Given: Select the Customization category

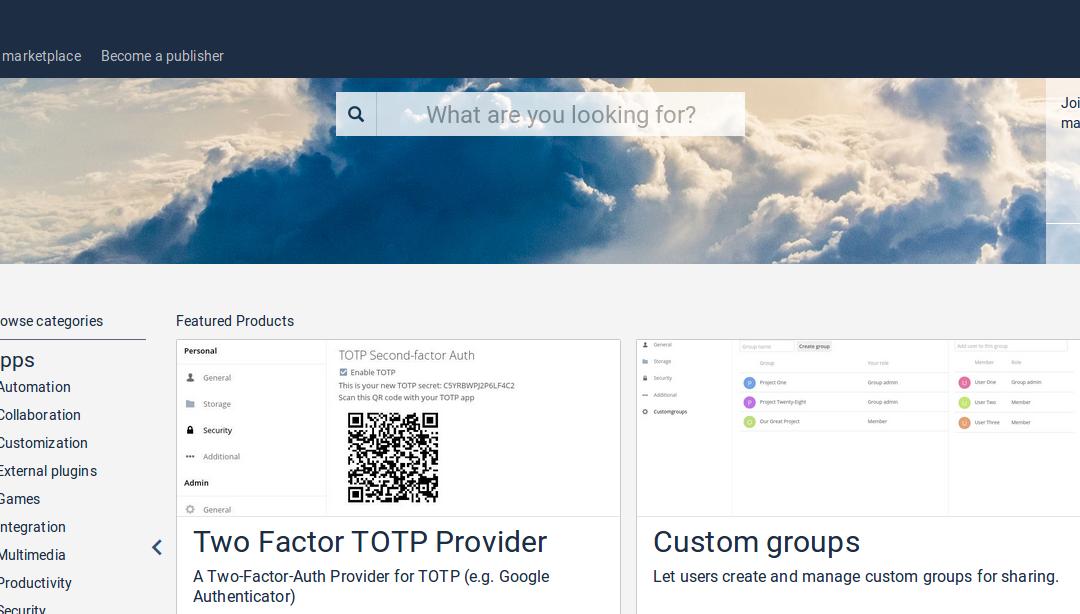Looking at the screenshot, I should pos(43,443).
